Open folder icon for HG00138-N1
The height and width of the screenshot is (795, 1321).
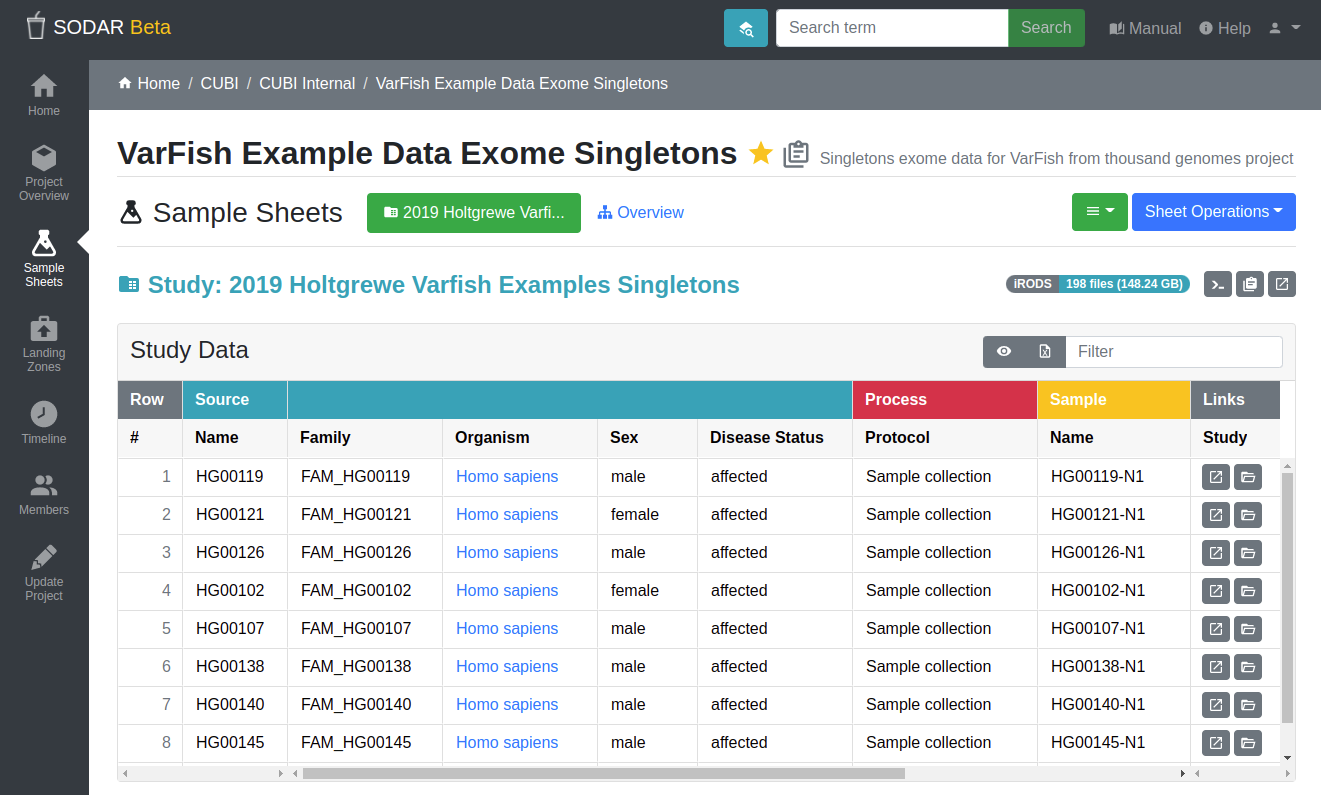tap(1248, 667)
